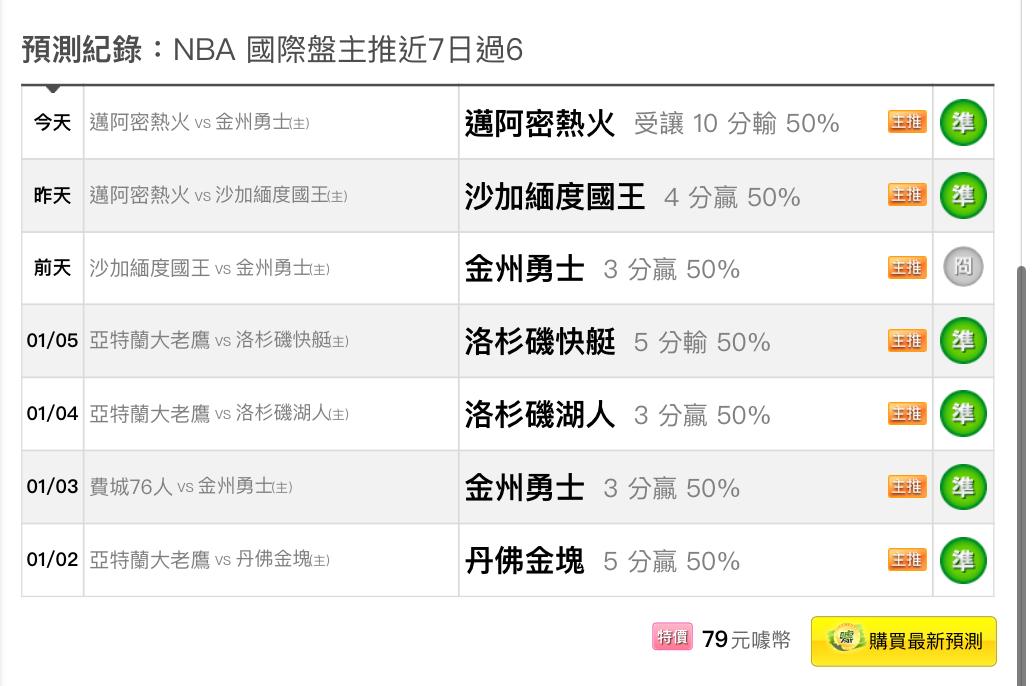
Task: Click 主推 tag on 邁阿密熱火 prediction
Action: 907,121
